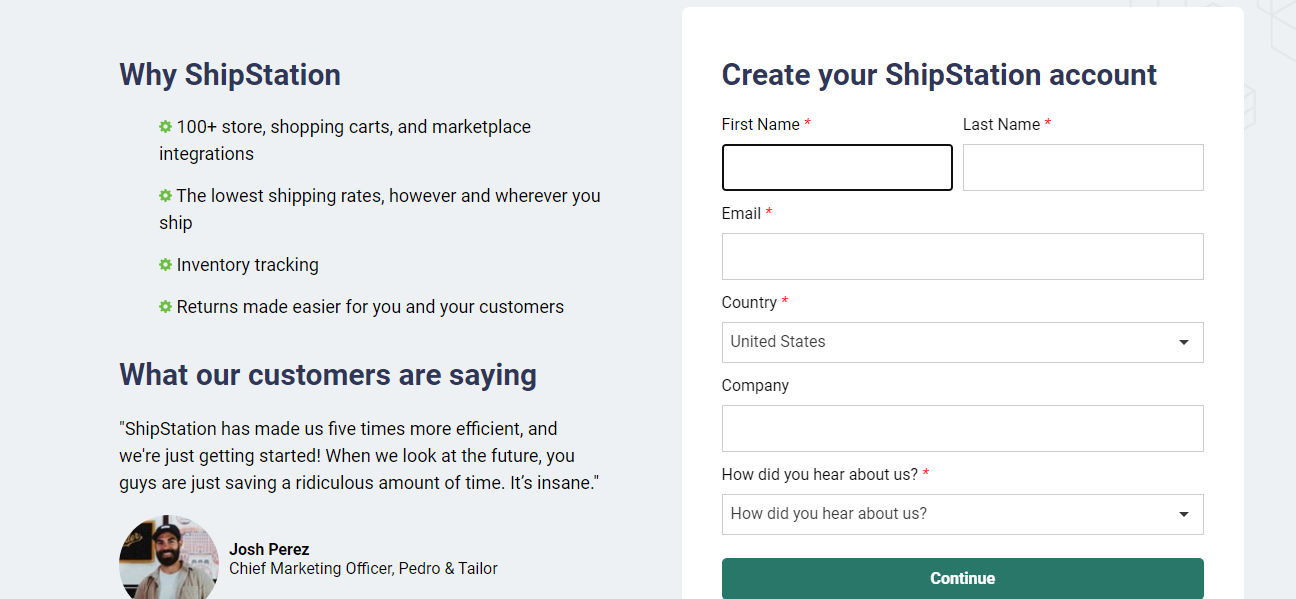Click Josh Perez's profile photo
1296x599 pixels.
click(168, 560)
